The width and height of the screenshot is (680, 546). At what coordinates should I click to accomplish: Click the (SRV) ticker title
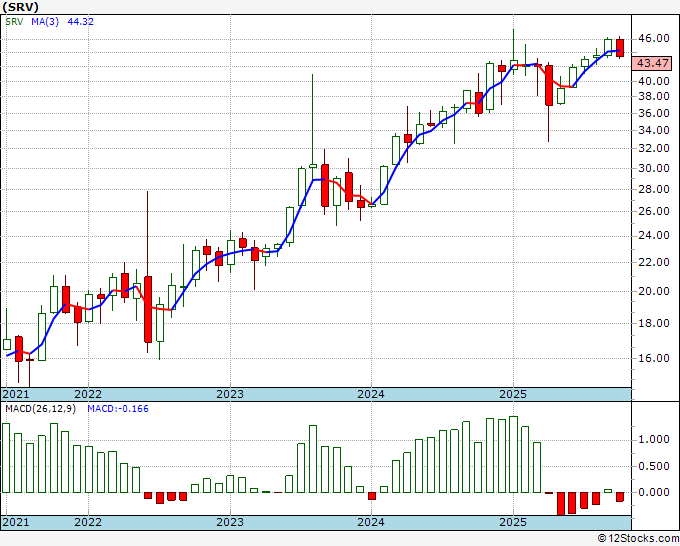point(21,8)
